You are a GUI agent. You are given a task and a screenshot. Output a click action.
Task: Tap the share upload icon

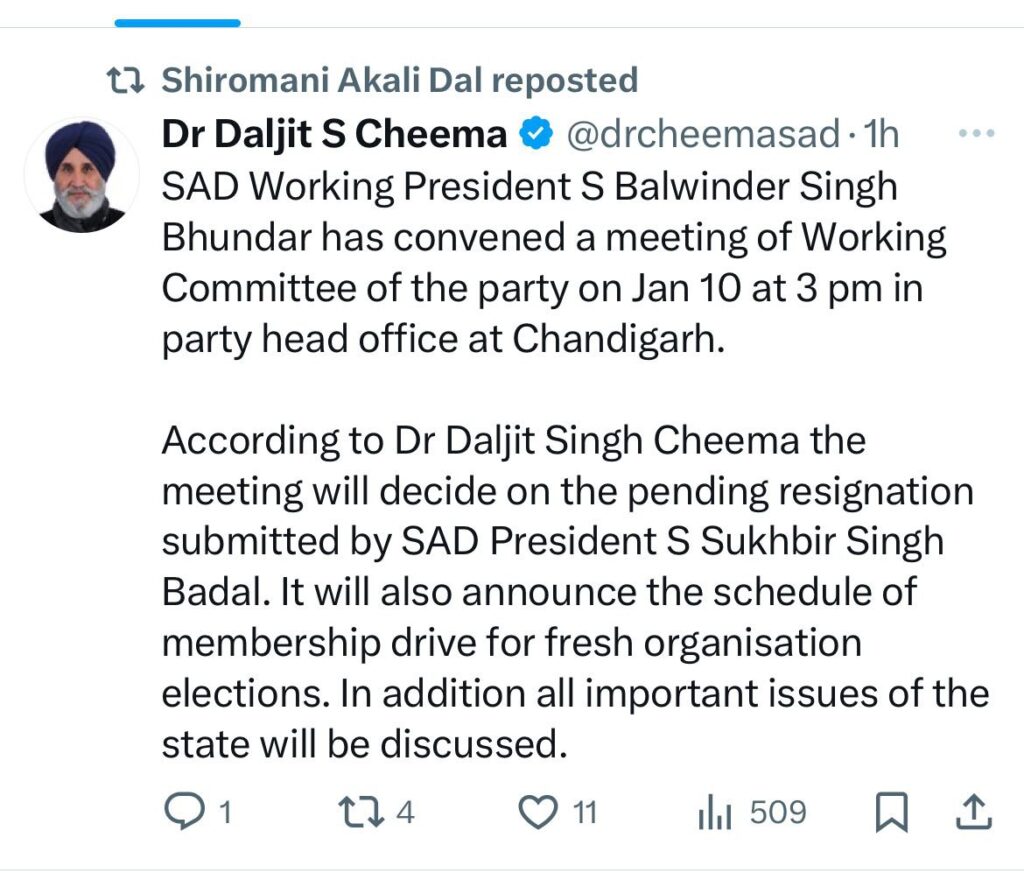973,813
